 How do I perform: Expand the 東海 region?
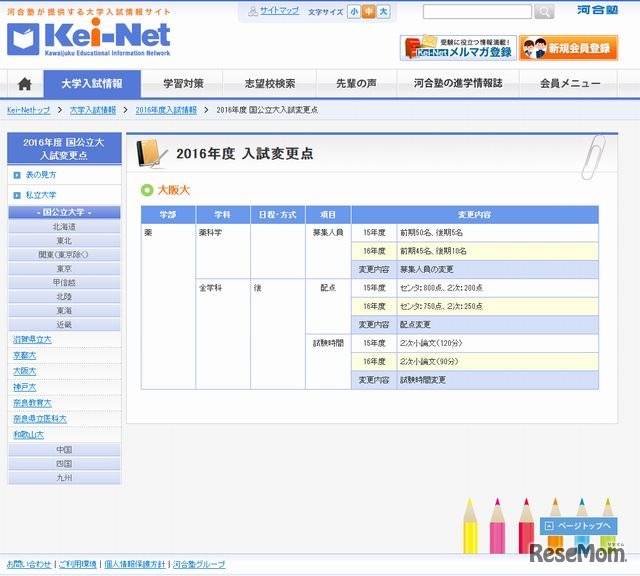[64, 311]
